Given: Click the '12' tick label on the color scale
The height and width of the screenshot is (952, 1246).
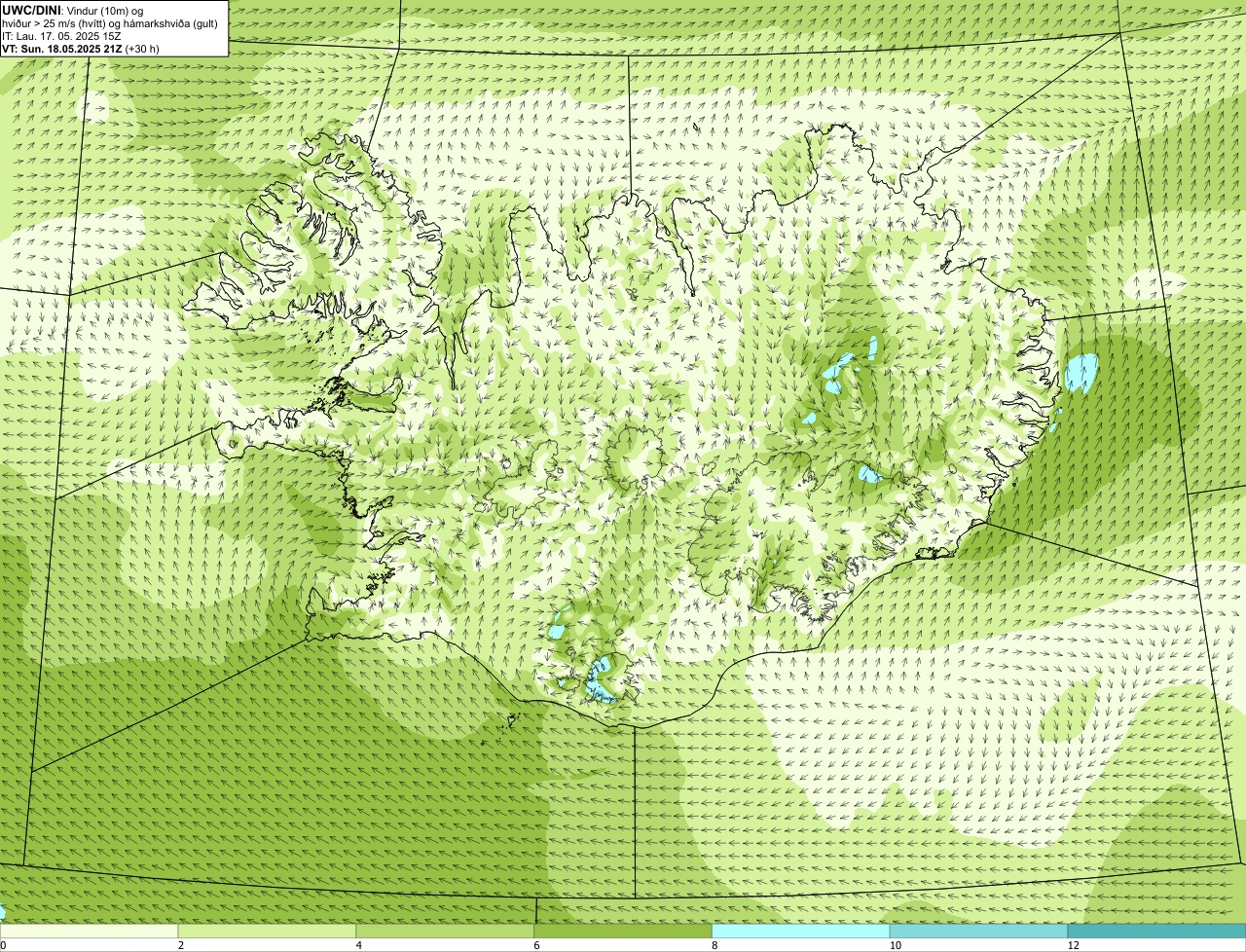Looking at the screenshot, I should (x=1073, y=945).
